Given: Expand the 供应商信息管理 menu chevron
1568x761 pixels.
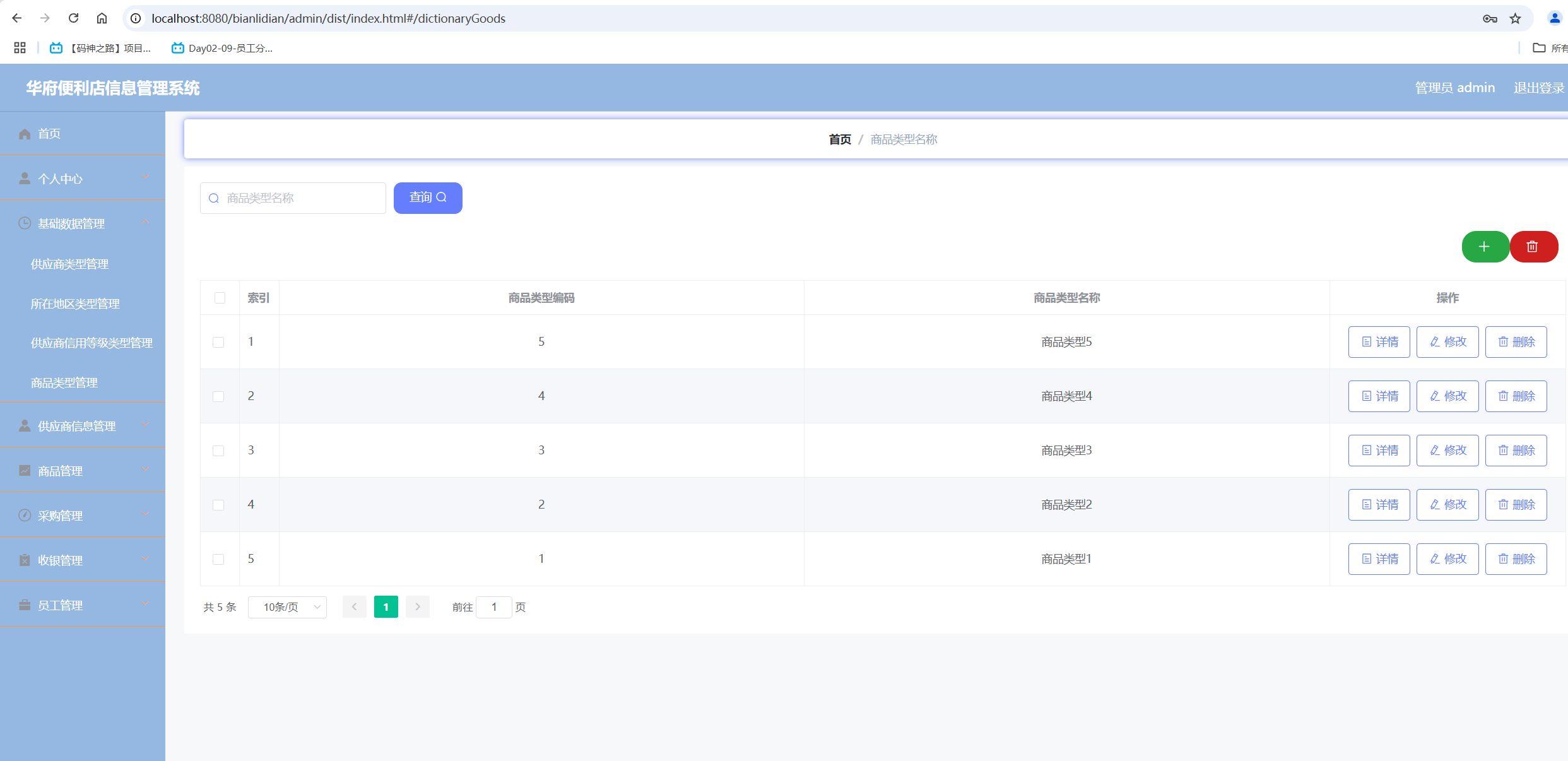Looking at the screenshot, I should pyautogui.click(x=146, y=425).
